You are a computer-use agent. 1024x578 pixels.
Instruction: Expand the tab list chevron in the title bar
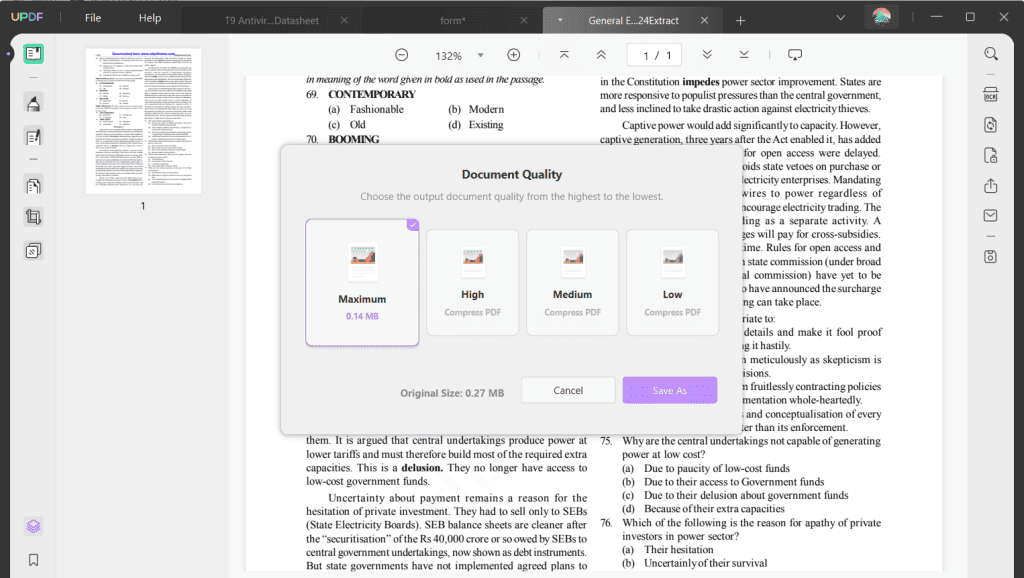[x=840, y=18]
